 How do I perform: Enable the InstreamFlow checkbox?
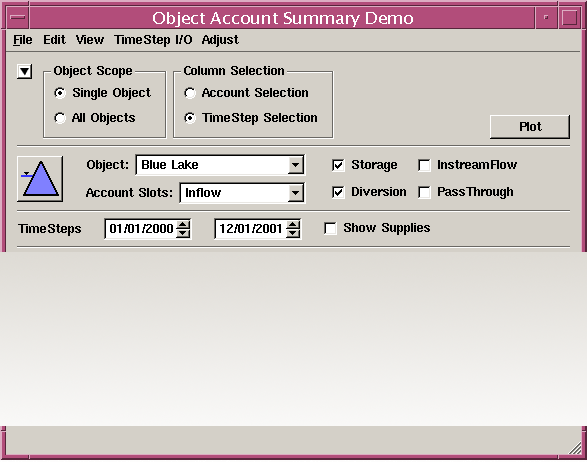coord(424,165)
